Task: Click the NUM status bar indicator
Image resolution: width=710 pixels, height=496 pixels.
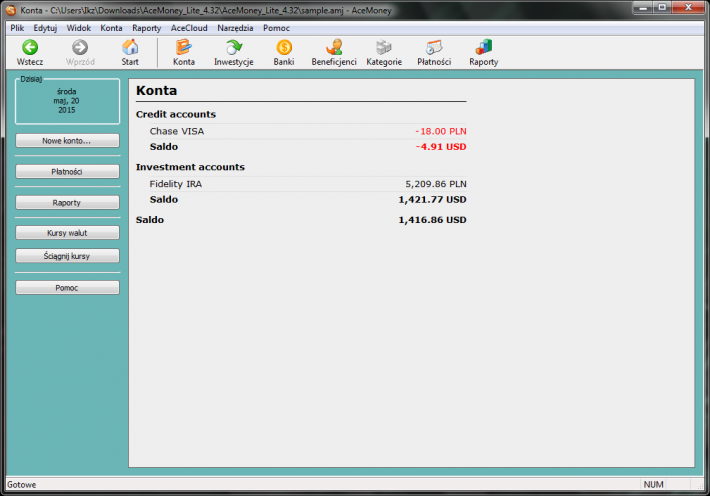Action: pos(653,485)
